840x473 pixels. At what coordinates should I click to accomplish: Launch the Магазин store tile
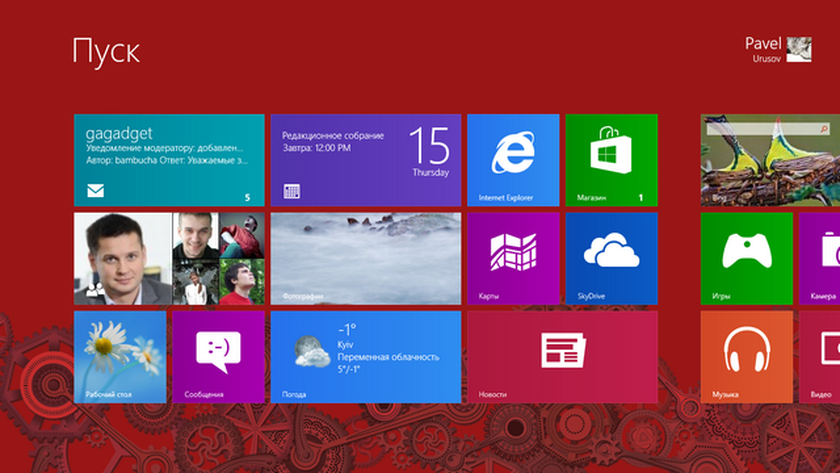coord(611,159)
